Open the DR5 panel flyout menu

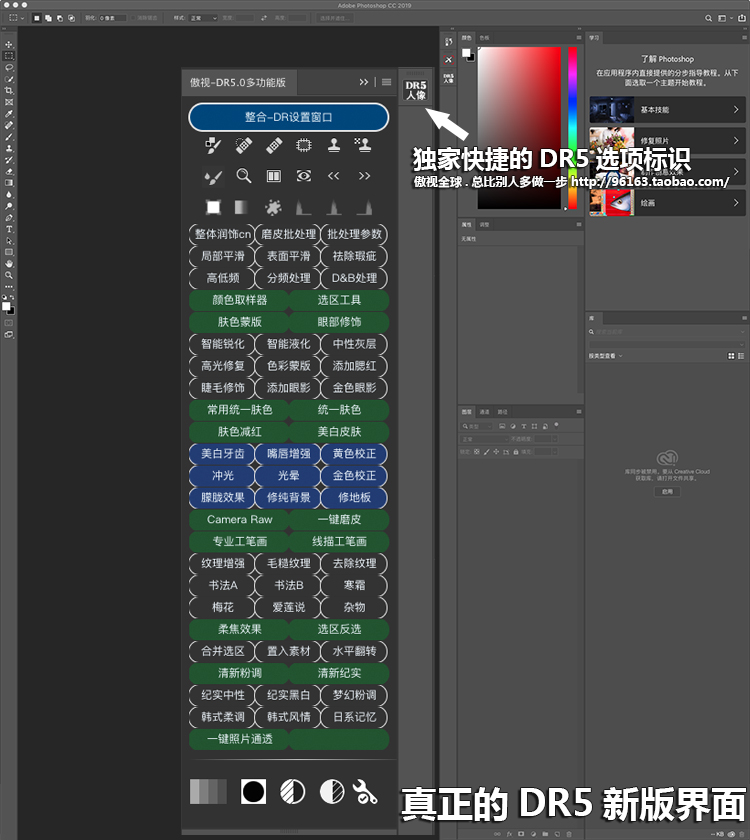(386, 82)
